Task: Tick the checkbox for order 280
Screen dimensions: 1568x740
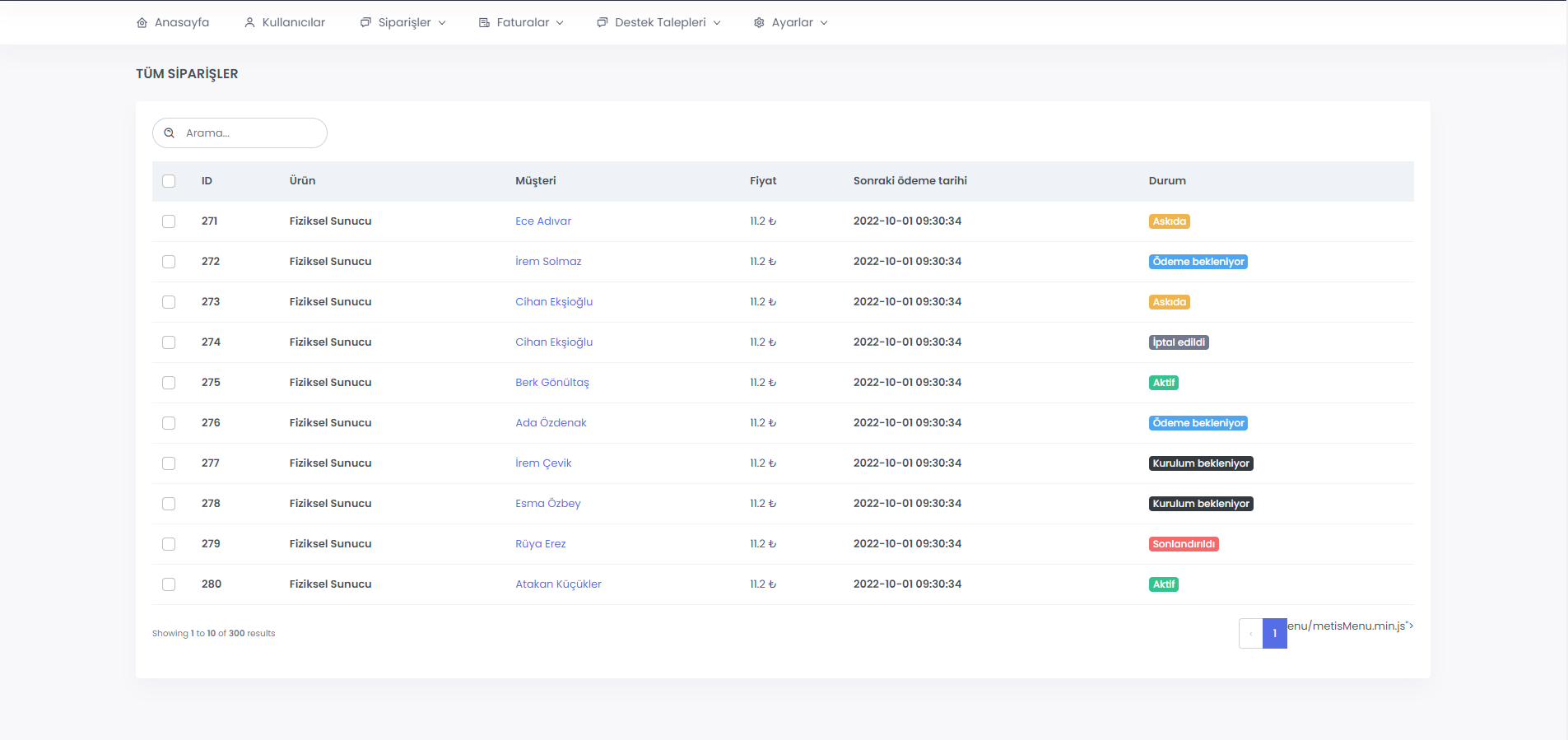Action: coord(169,584)
